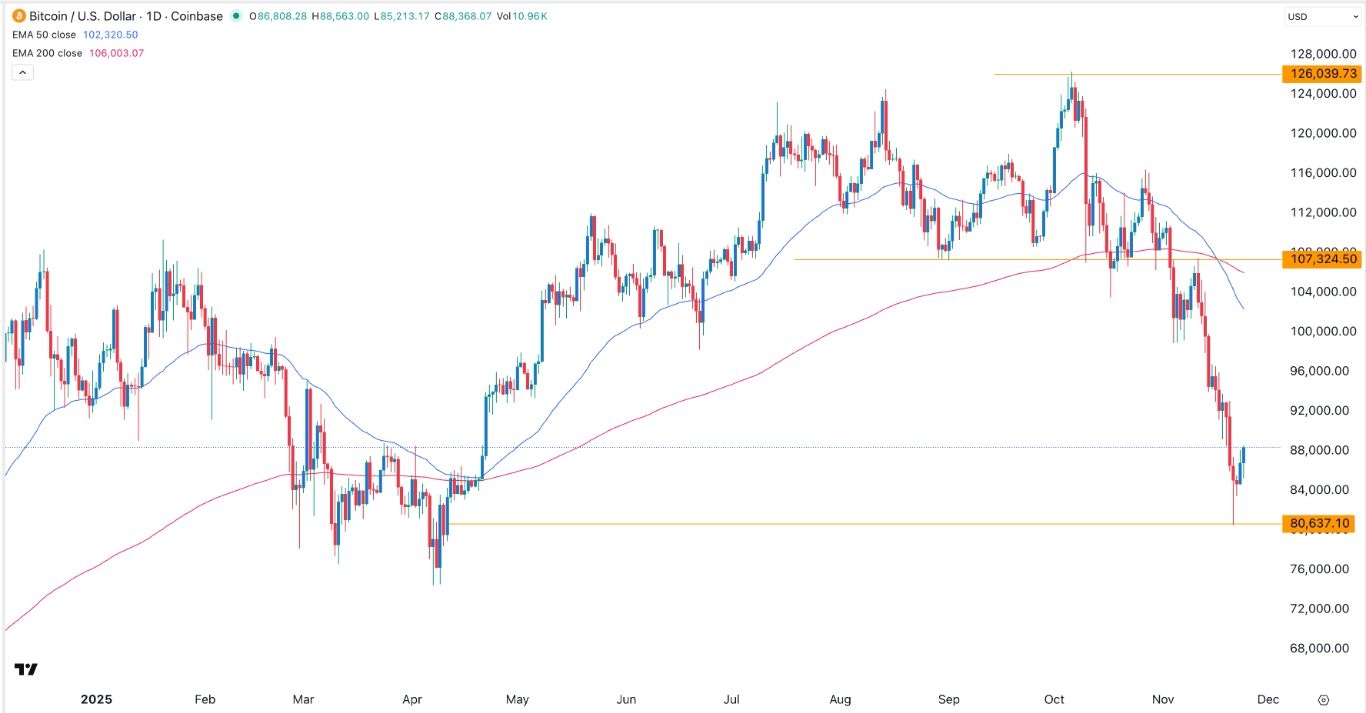This screenshot has width=1366, height=713.
Task: Select the 1D timeframe label
Action: (152, 16)
